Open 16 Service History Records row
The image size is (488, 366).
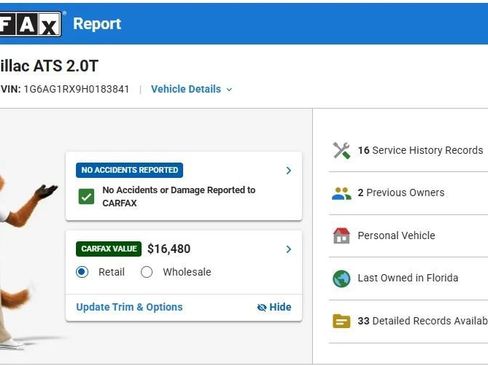point(408,150)
